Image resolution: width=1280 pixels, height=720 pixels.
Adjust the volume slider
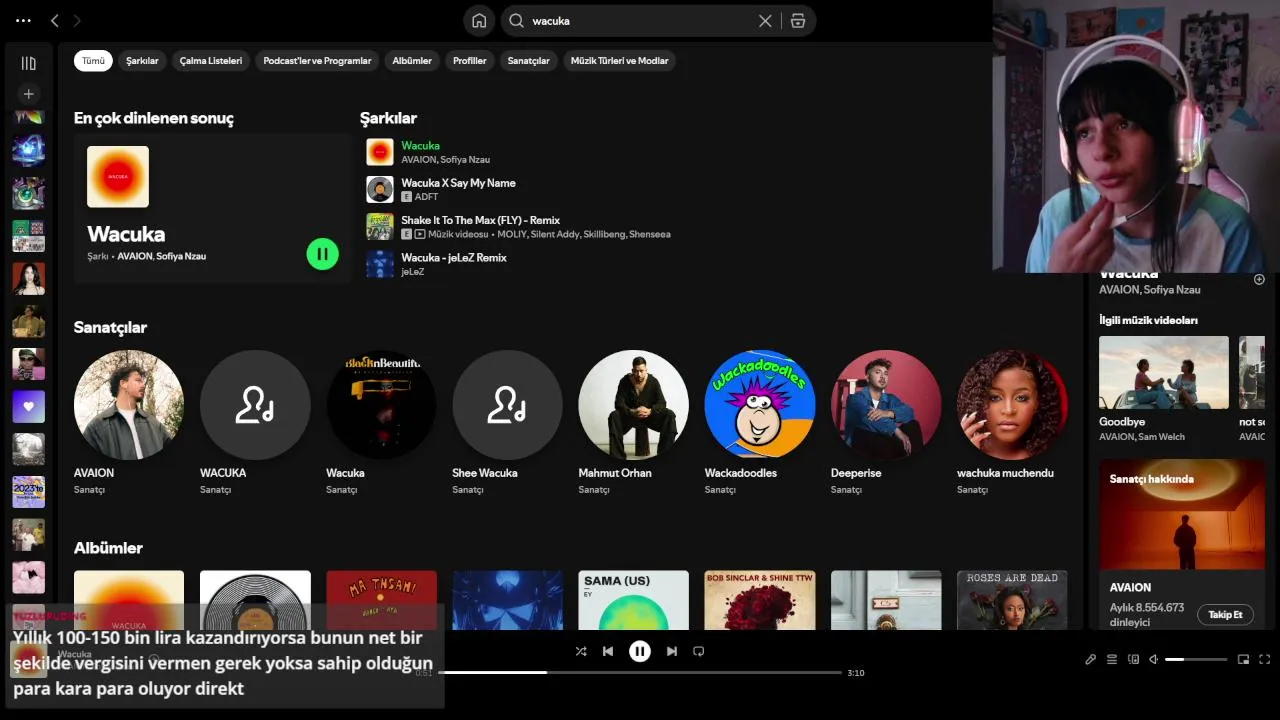point(1196,659)
